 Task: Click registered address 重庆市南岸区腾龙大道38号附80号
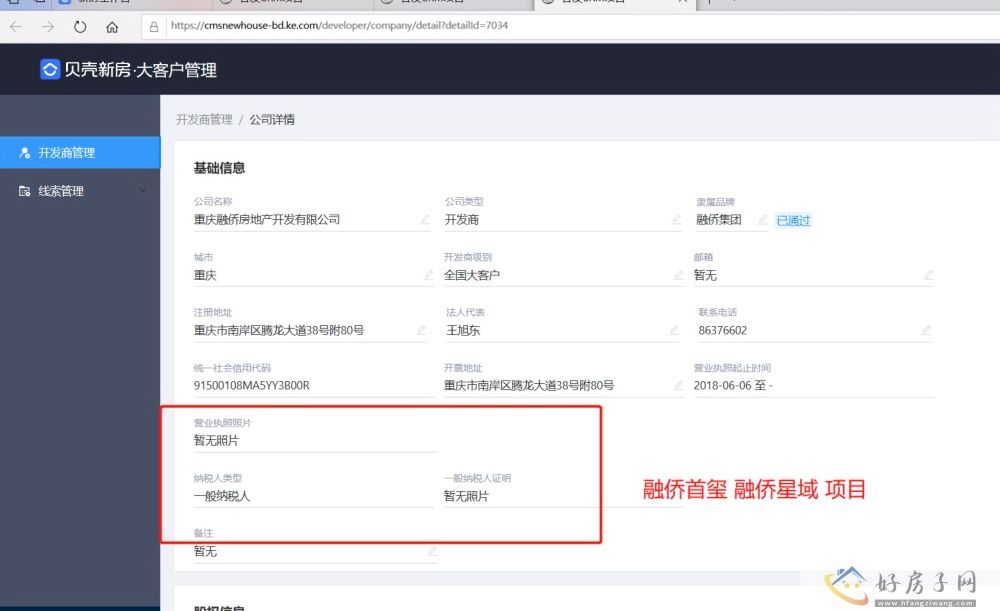click(x=279, y=330)
